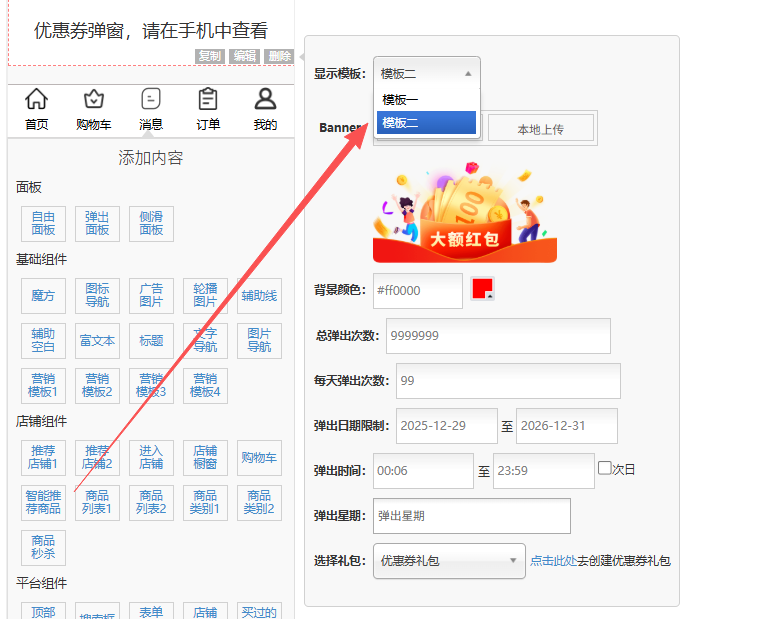Click the 总弹出次数 input field
Viewport: 761px width, 619px height.
click(498, 336)
